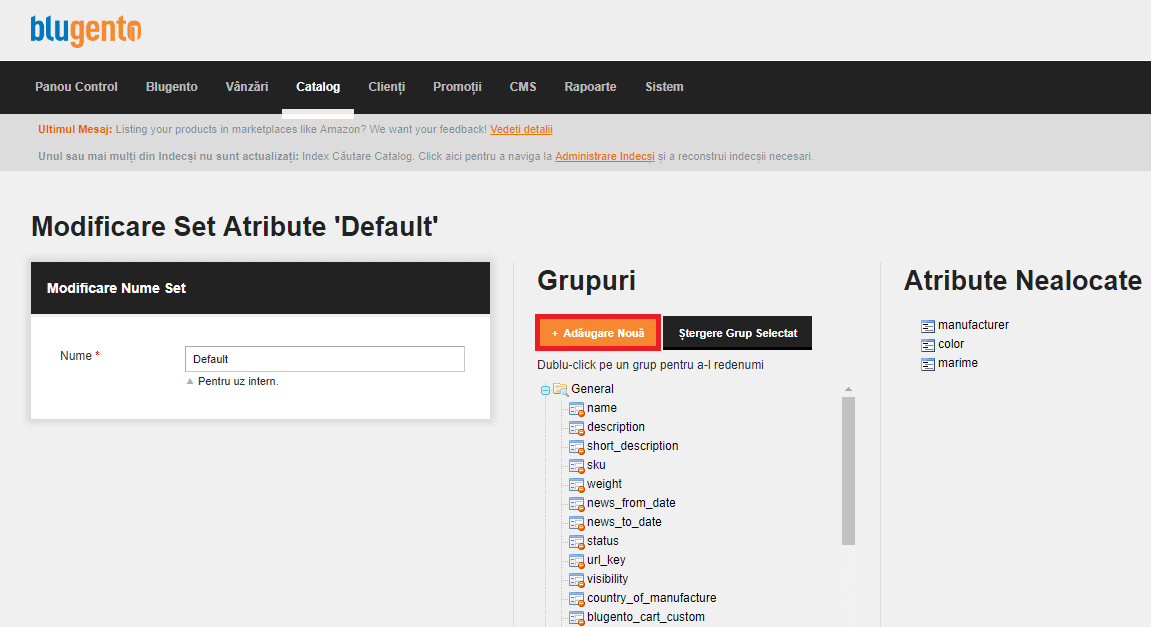Click the icon beside the status attribute
1151x627 pixels.
577,543
